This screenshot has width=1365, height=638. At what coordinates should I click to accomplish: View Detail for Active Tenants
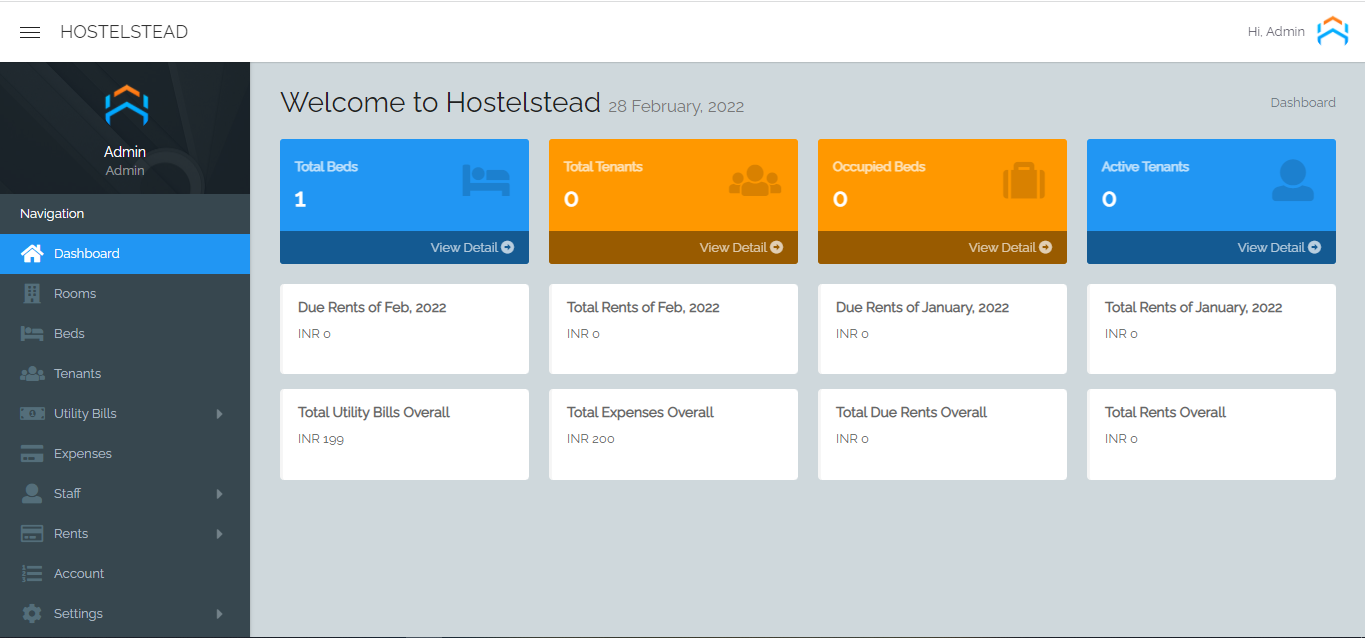(1279, 247)
